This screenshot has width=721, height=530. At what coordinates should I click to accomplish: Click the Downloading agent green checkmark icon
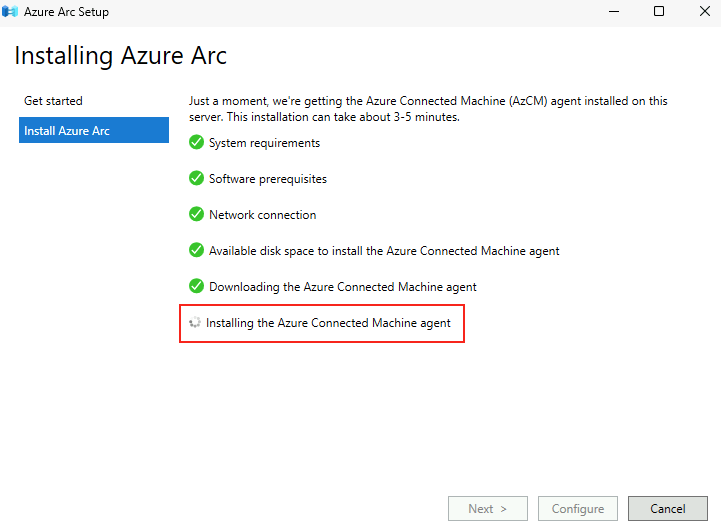point(196,286)
